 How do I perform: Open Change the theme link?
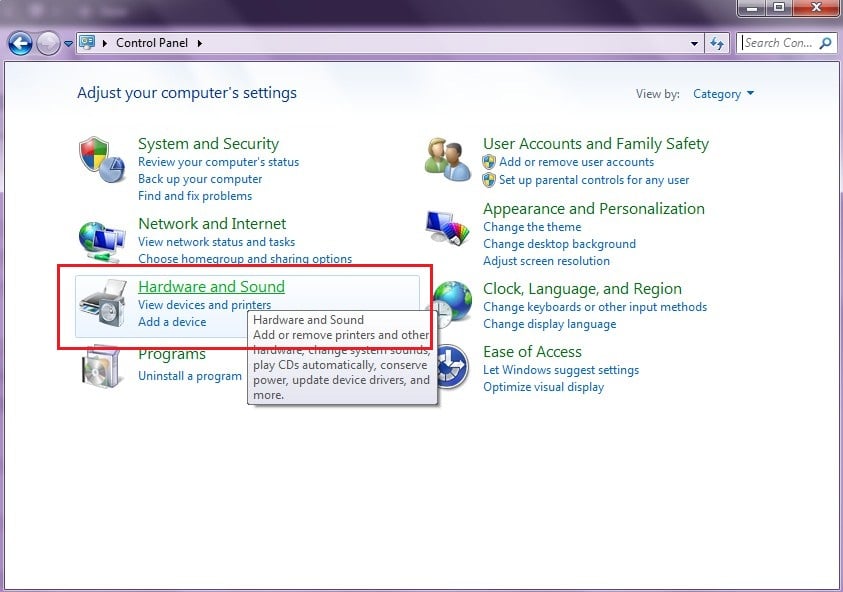(532, 227)
